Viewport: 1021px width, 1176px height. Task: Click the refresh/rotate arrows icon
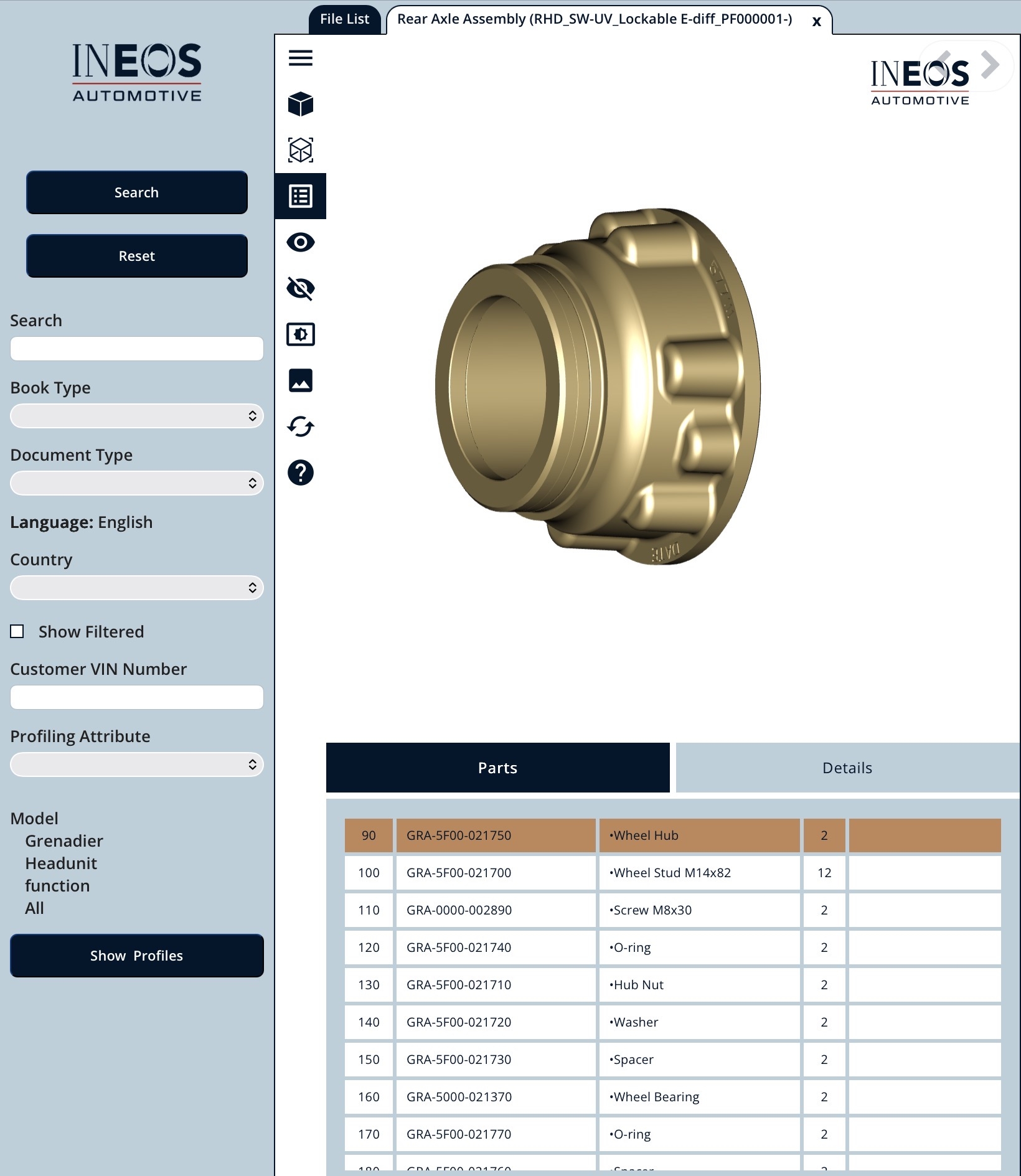300,426
